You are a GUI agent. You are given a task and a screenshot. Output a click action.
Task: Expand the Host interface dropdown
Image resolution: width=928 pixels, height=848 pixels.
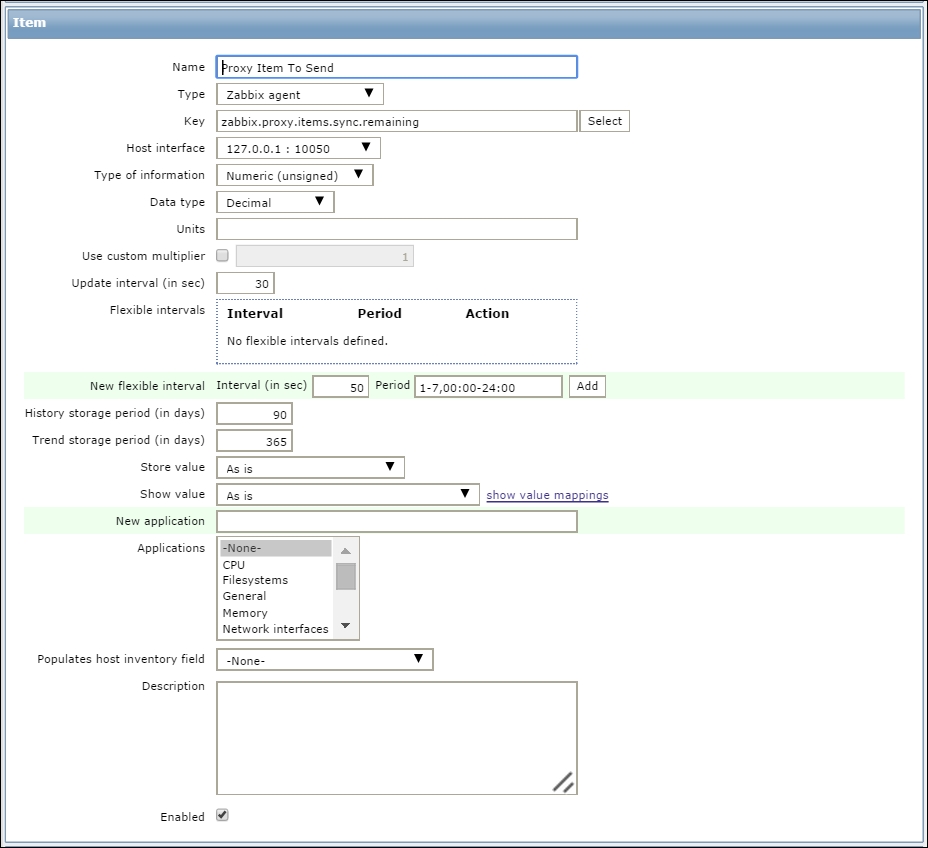point(298,148)
